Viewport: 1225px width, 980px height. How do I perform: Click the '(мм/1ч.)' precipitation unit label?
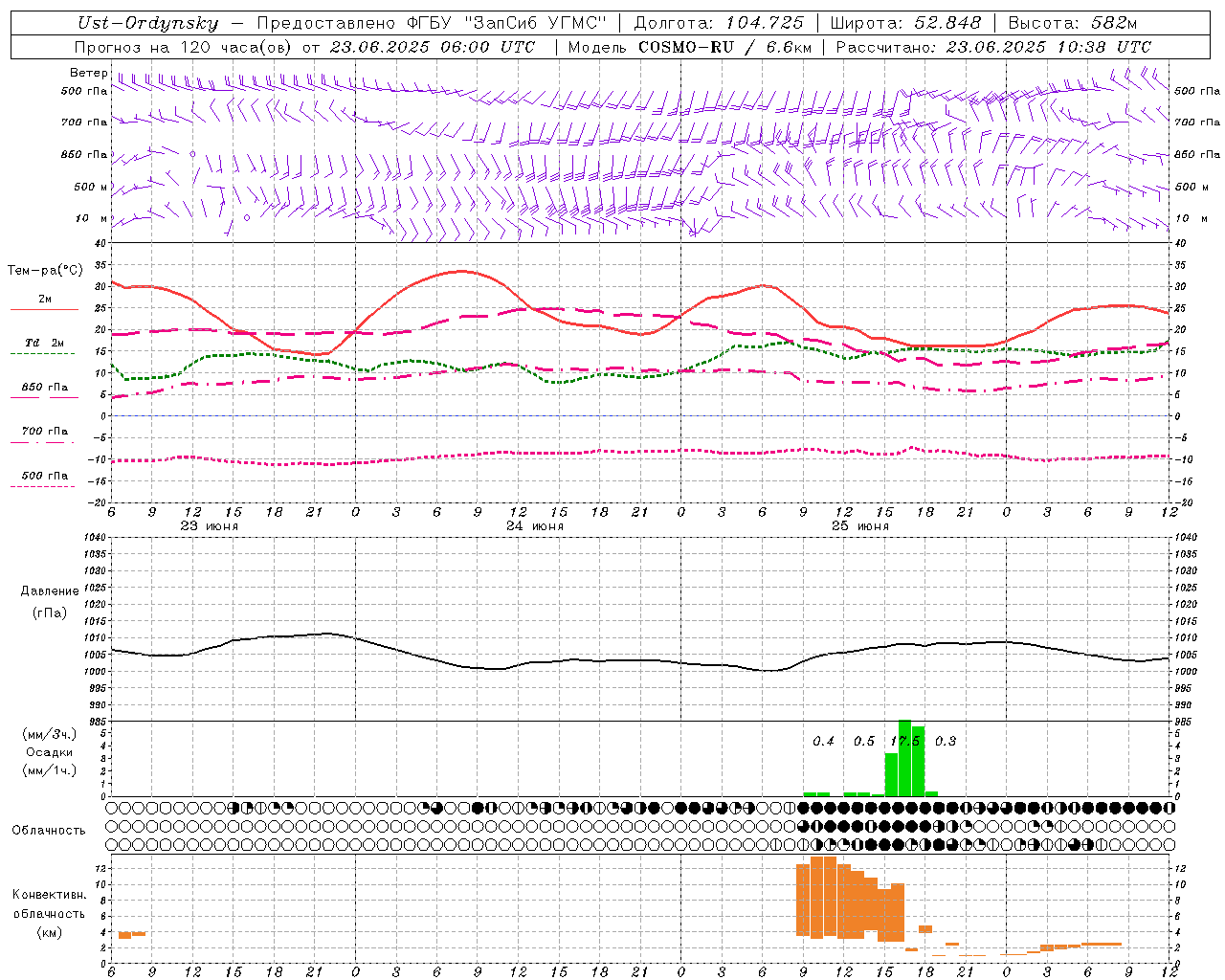tap(50, 770)
